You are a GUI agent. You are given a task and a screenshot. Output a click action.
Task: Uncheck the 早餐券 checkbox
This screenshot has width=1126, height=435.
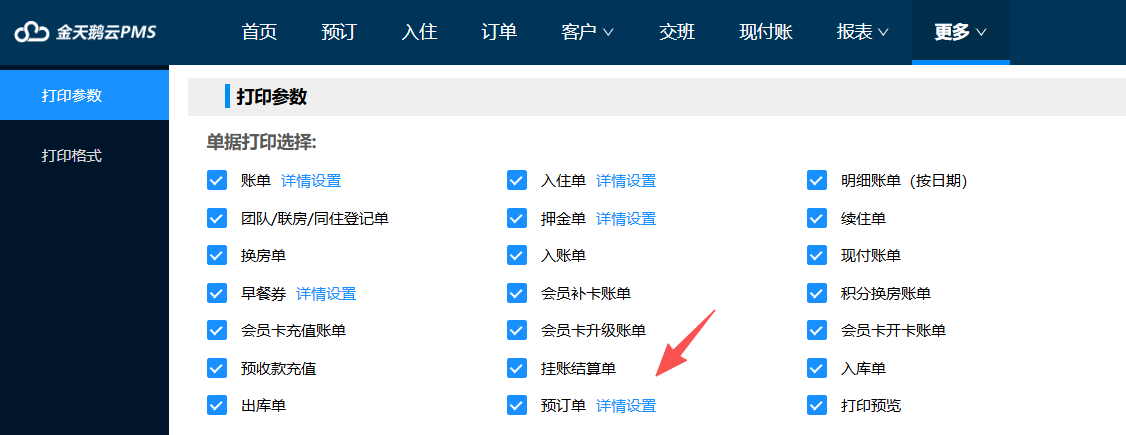tap(217, 293)
